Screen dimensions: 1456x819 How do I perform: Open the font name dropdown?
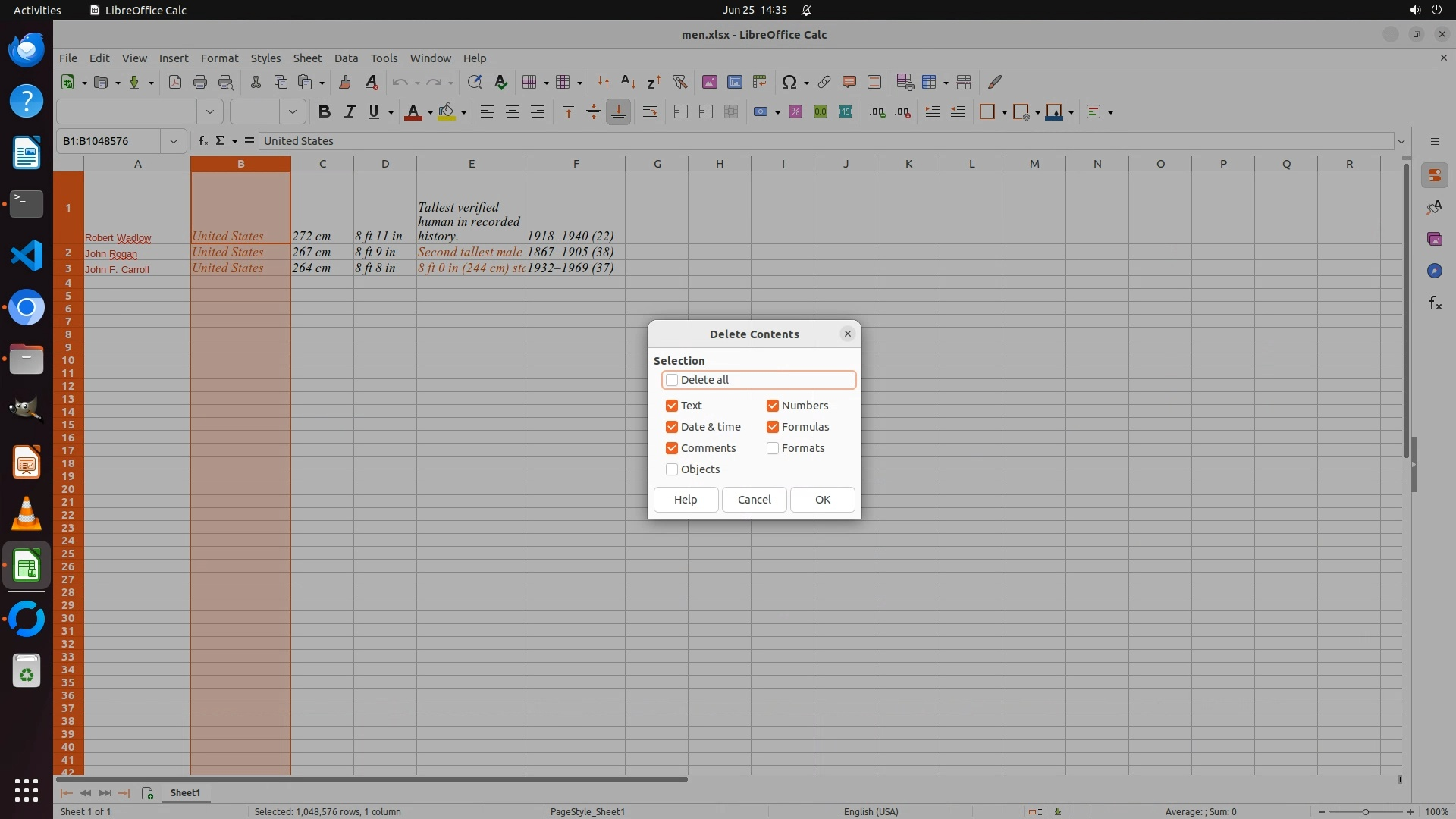210,111
